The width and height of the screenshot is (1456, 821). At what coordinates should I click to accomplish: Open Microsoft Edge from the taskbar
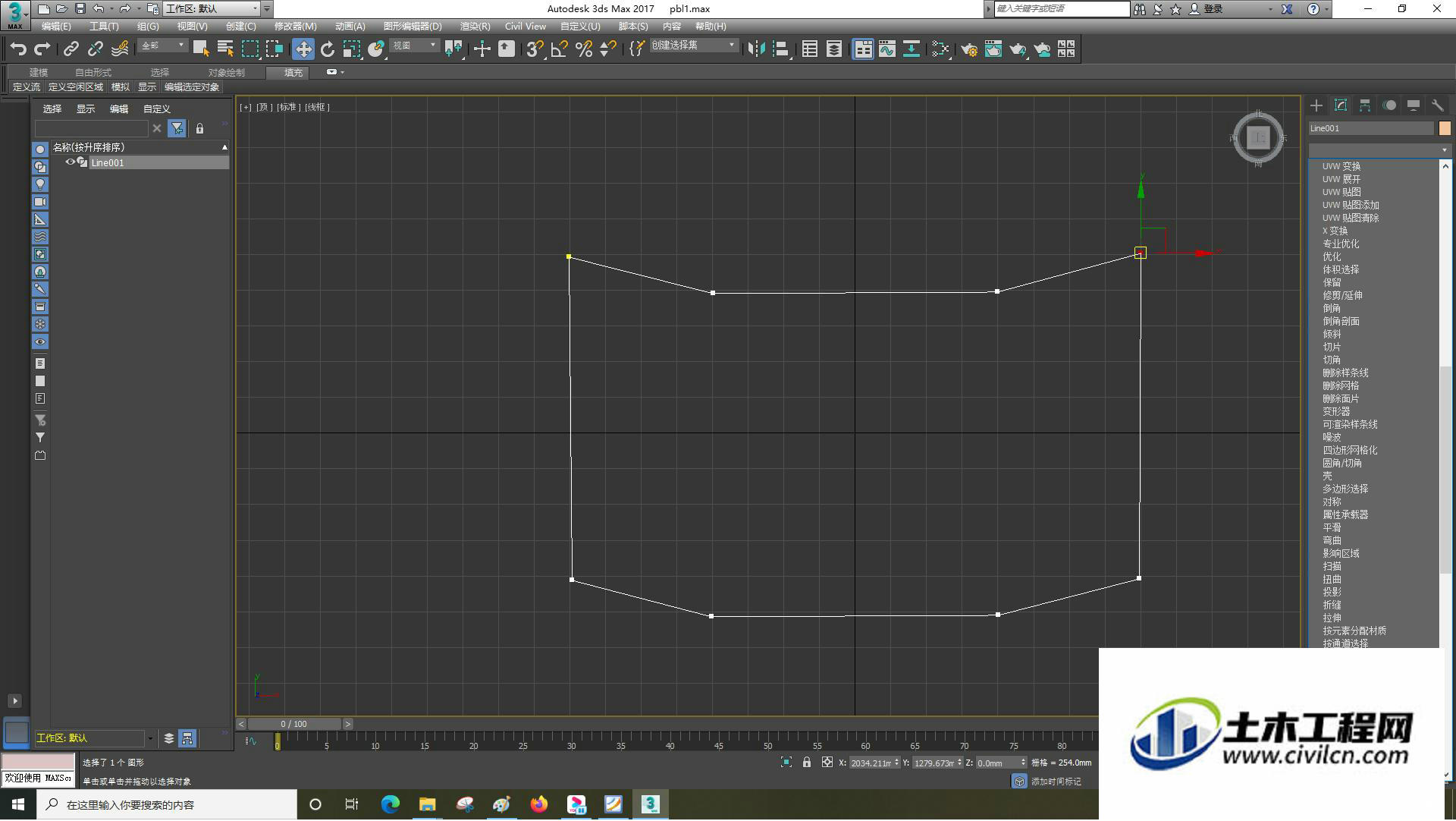pos(390,805)
